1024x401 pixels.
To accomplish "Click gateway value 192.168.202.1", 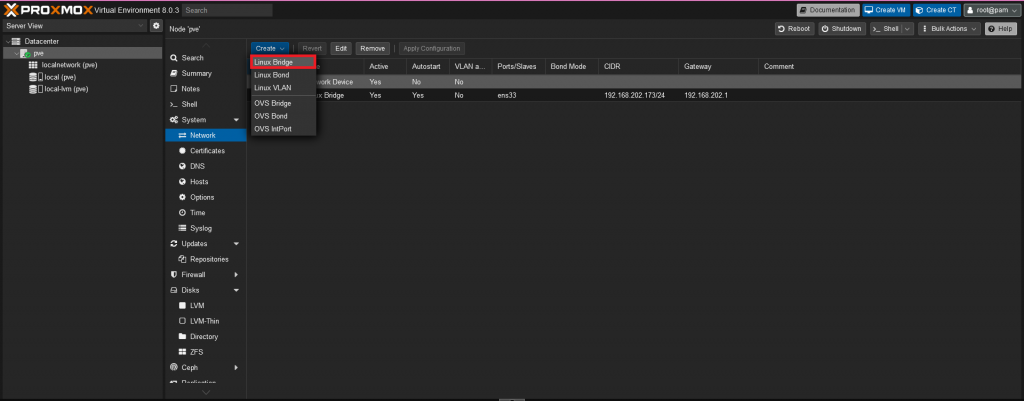I will tap(706, 95).
